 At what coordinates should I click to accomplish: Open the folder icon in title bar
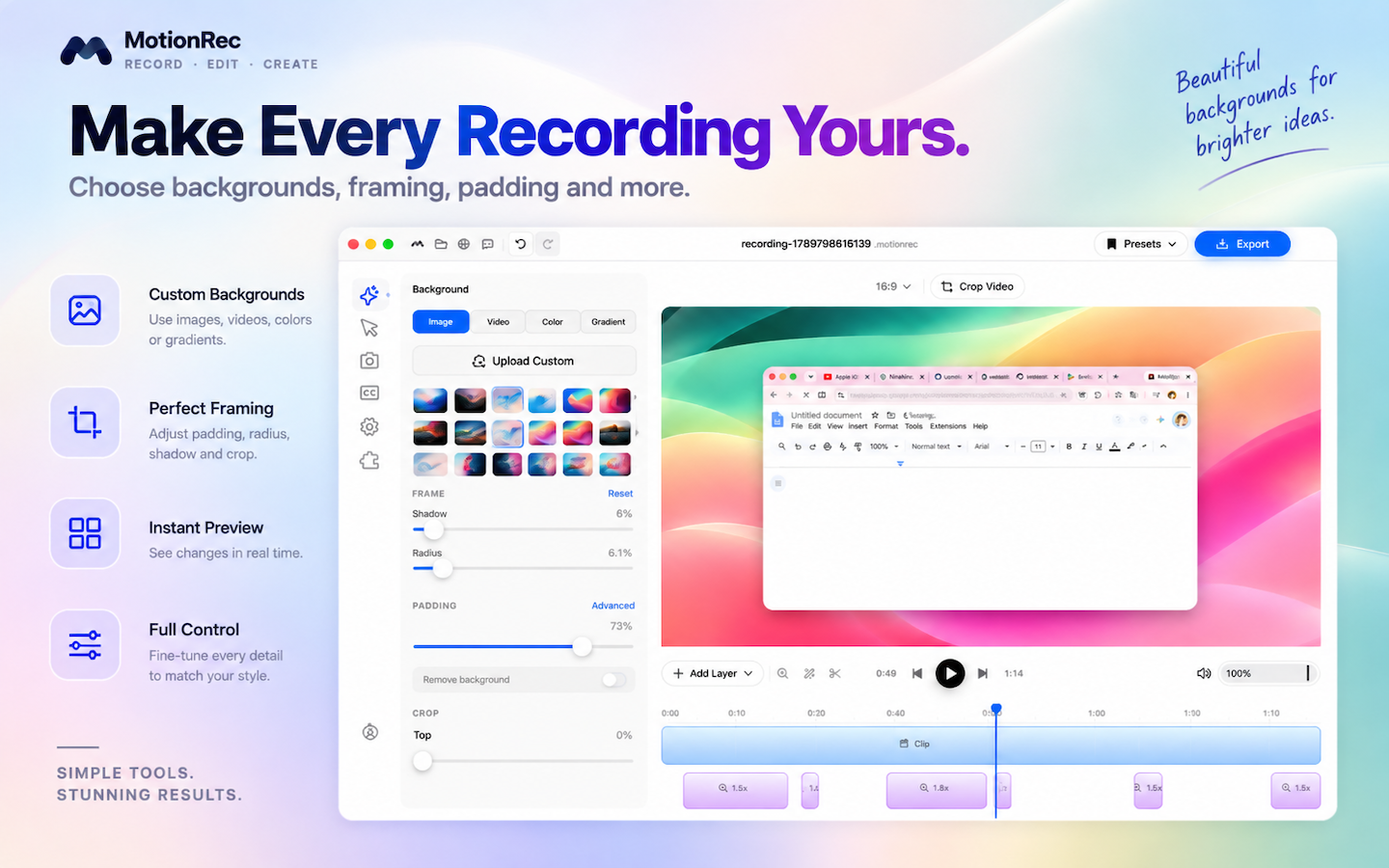click(441, 244)
